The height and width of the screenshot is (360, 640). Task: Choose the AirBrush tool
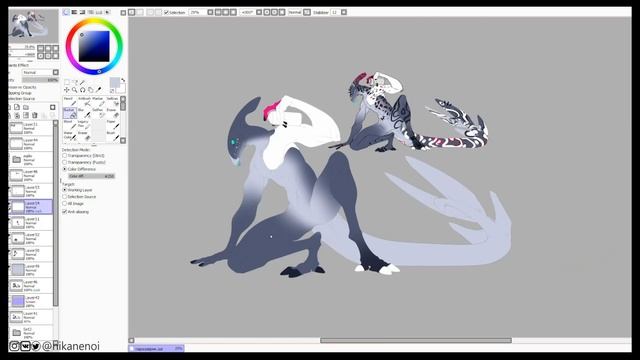pos(84,102)
